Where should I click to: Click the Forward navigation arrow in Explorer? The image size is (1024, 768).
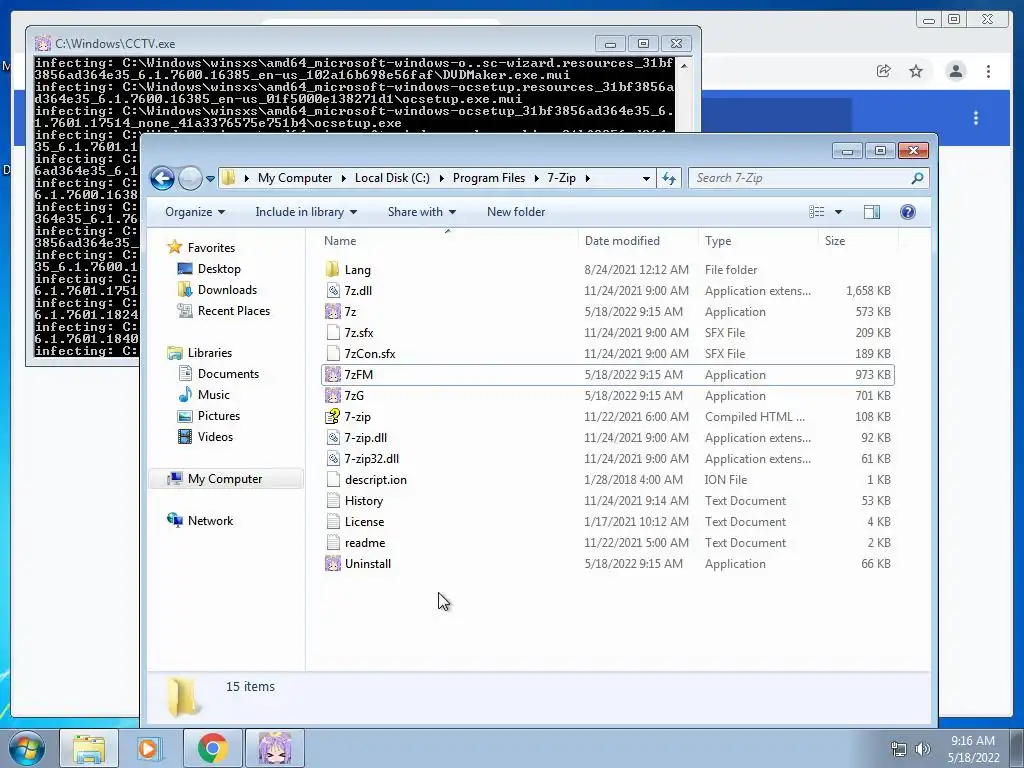coord(190,178)
